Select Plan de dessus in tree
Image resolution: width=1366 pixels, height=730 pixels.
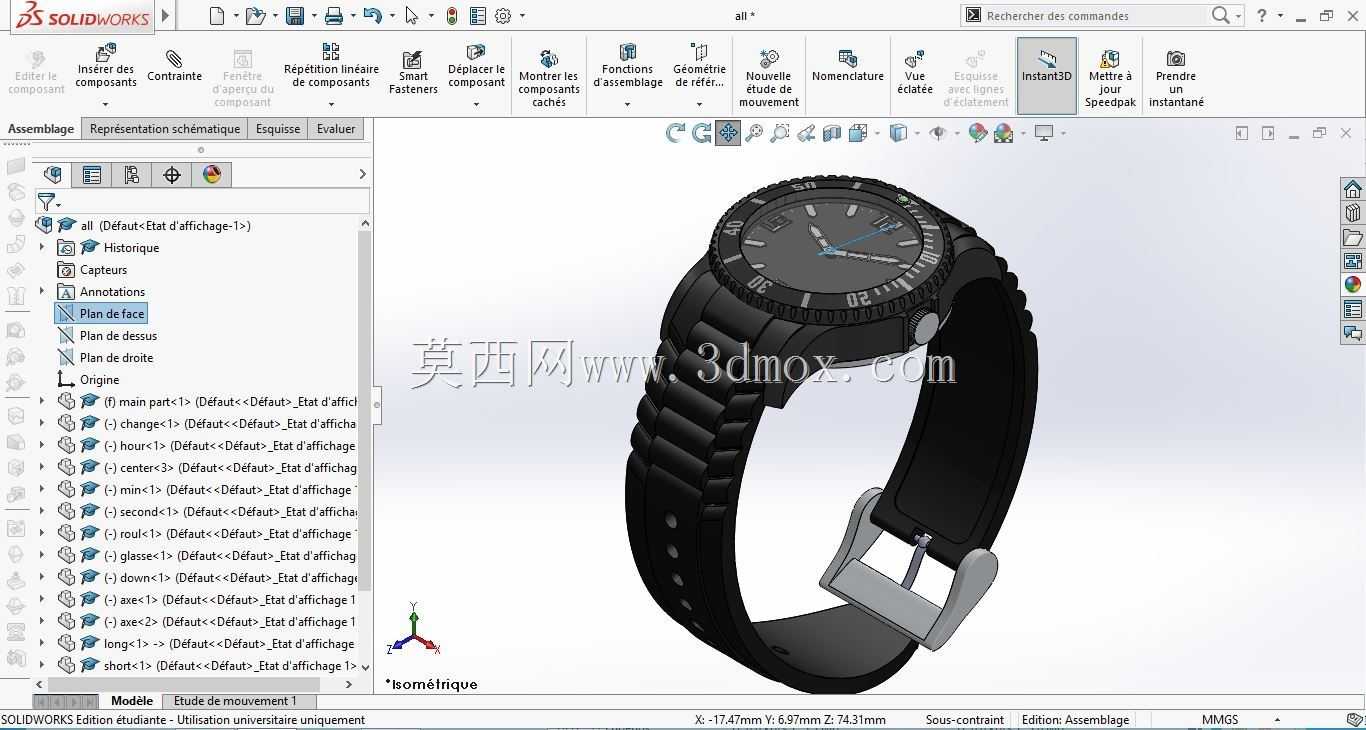click(107, 336)
